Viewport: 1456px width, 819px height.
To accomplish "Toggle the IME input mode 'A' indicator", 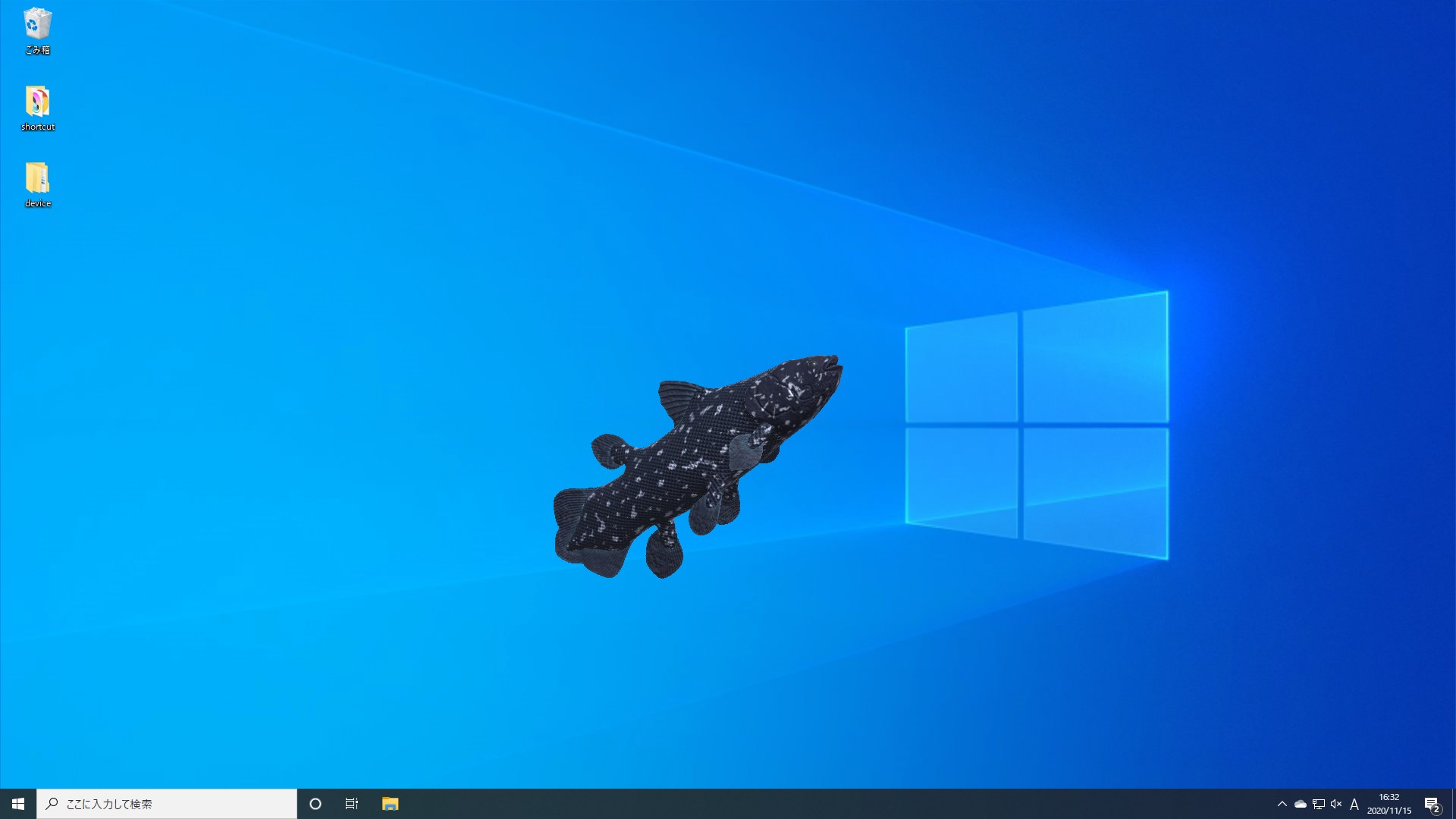I will pyautogui.click(x=1354, y=804).
